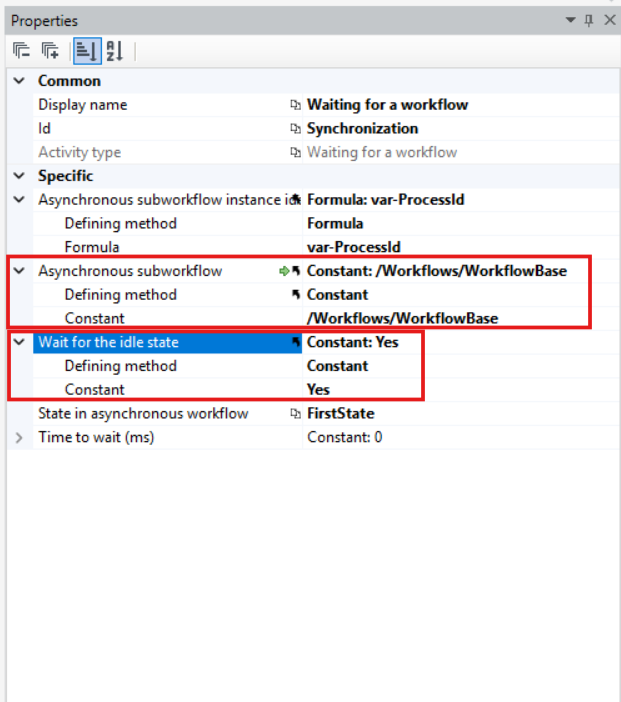Viewport: 621px width, 702px height.
Task: Select the Activity type property label
Action: pyautogui.click(x=79, y=152)
